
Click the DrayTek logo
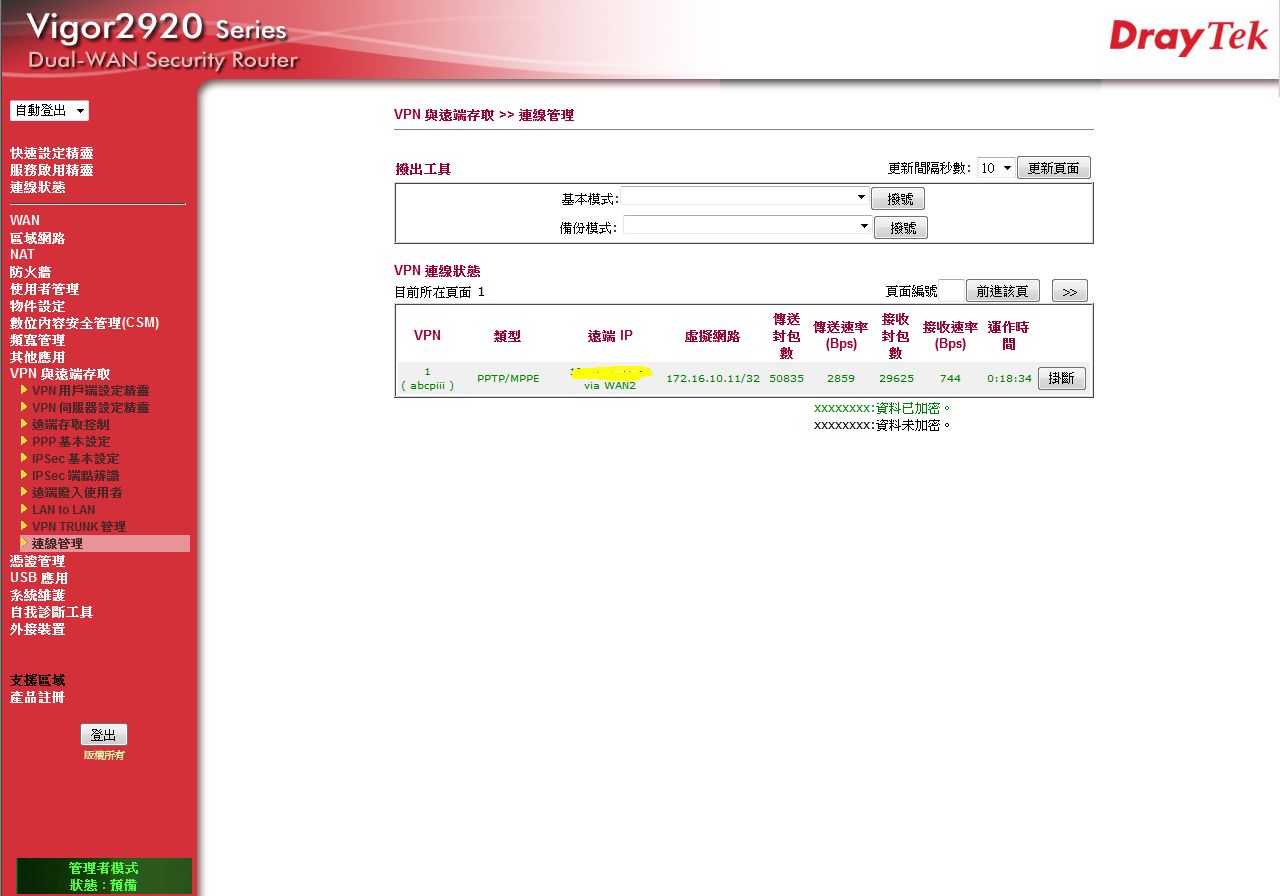pyautogui.click(x=1188, y=38)
